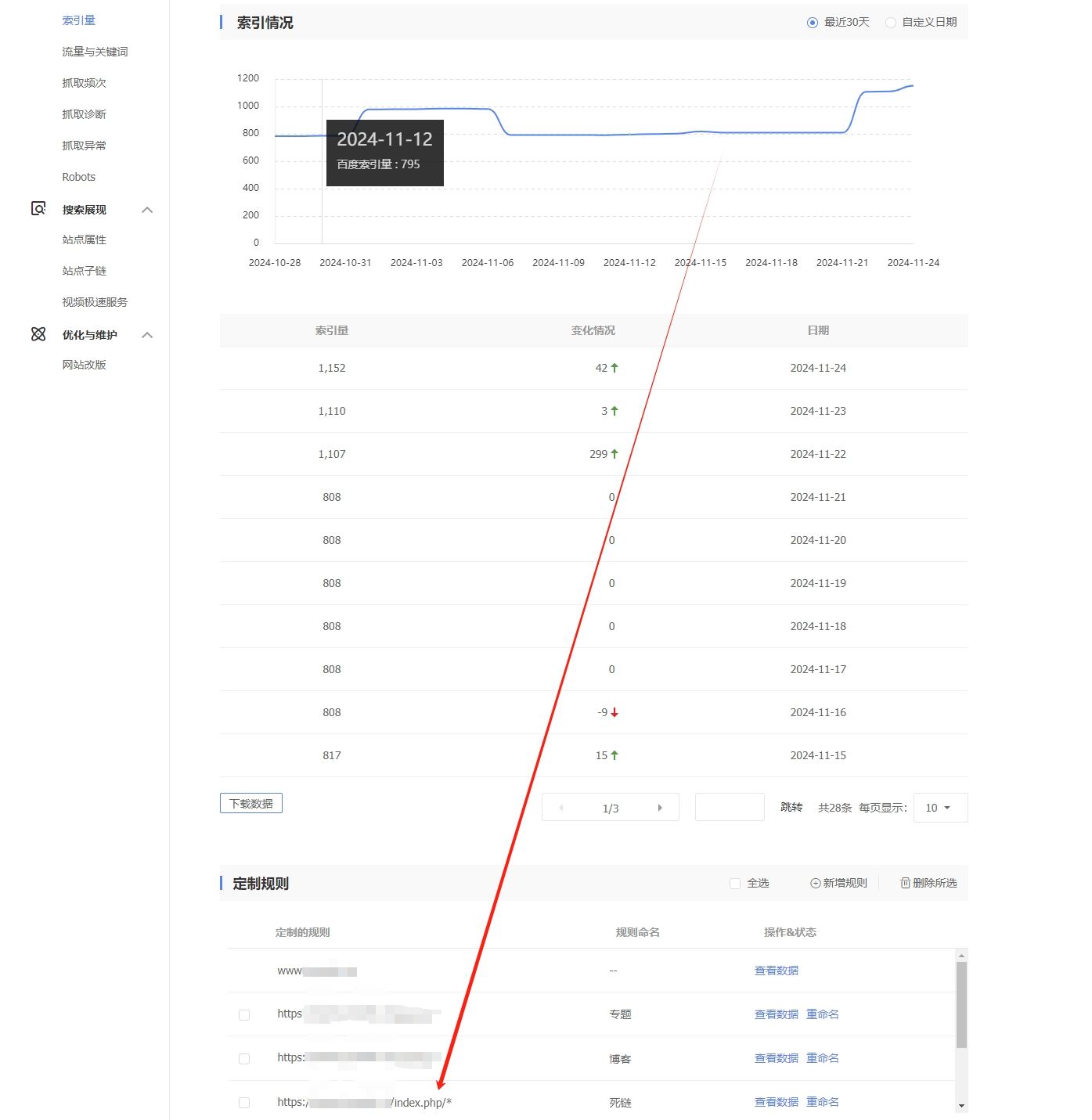
Task: Check the box for the 死链 rule
Action: click(x=244, y=1103)
